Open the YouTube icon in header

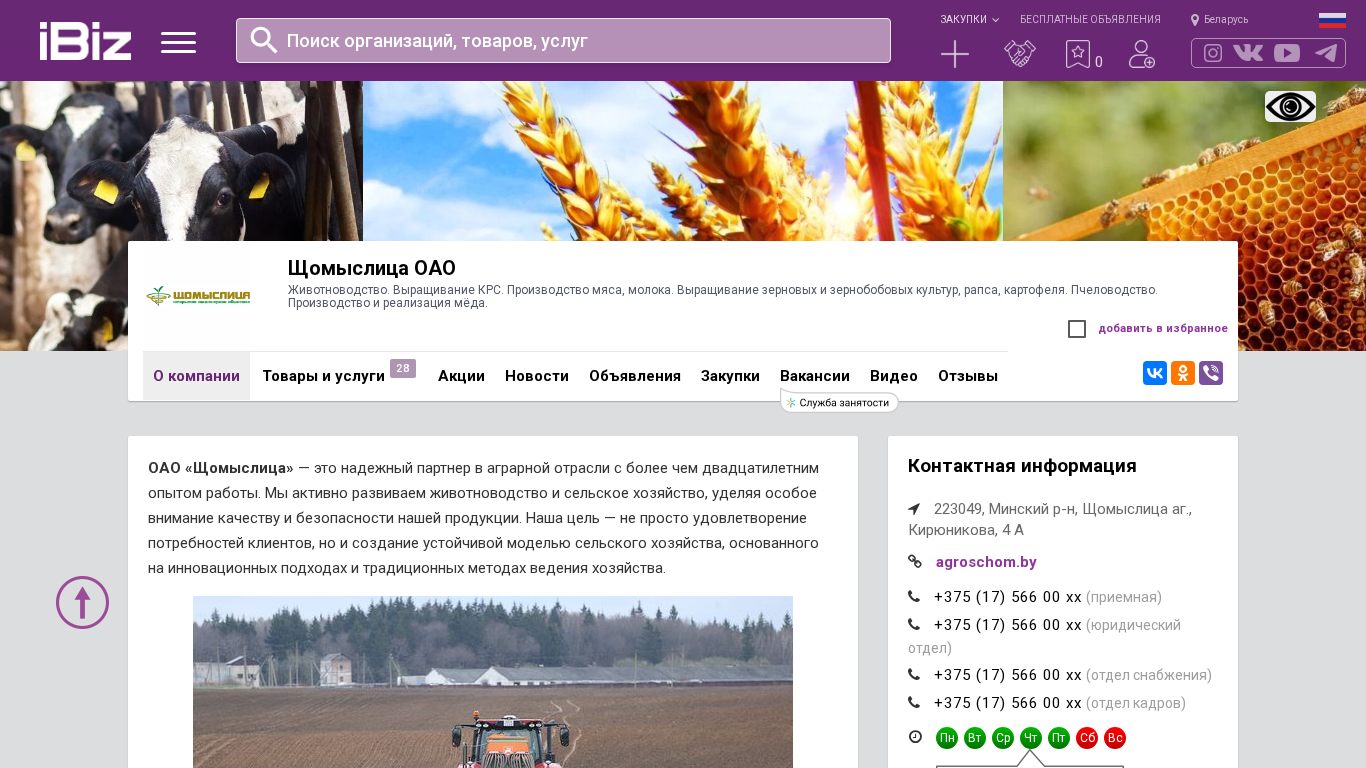point(1287,53)
